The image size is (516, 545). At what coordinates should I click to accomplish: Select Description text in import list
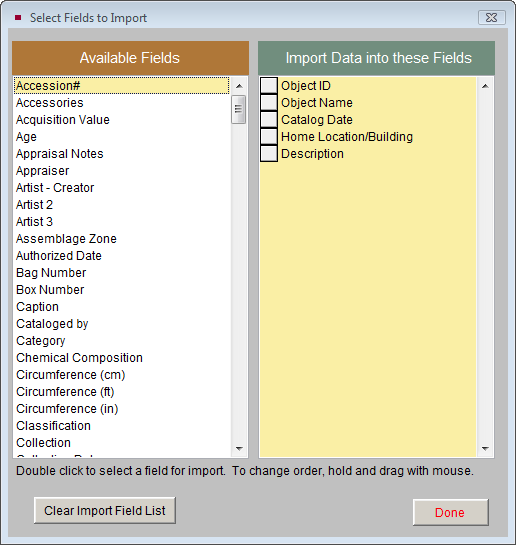point(312,154)
